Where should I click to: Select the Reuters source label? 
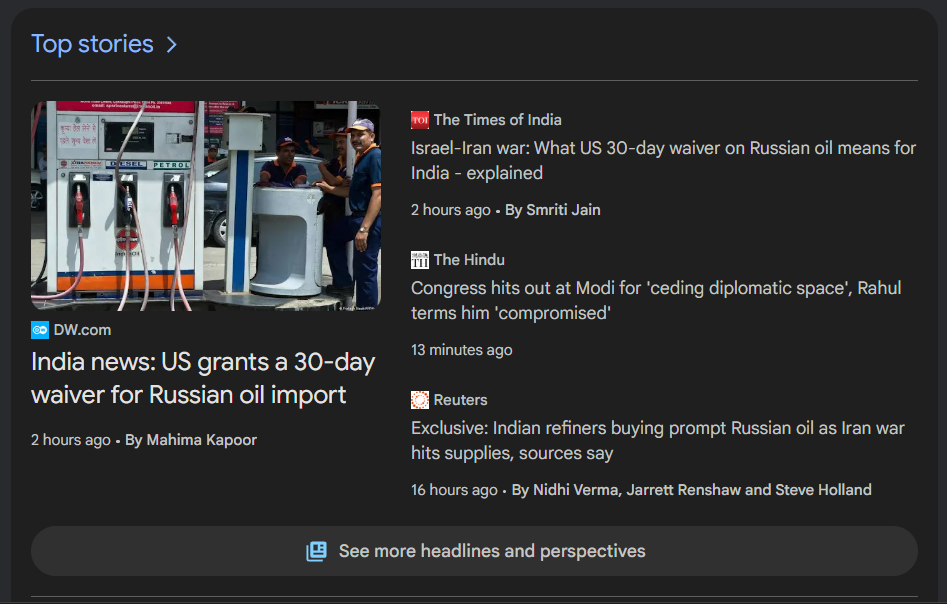coord(460,400)
